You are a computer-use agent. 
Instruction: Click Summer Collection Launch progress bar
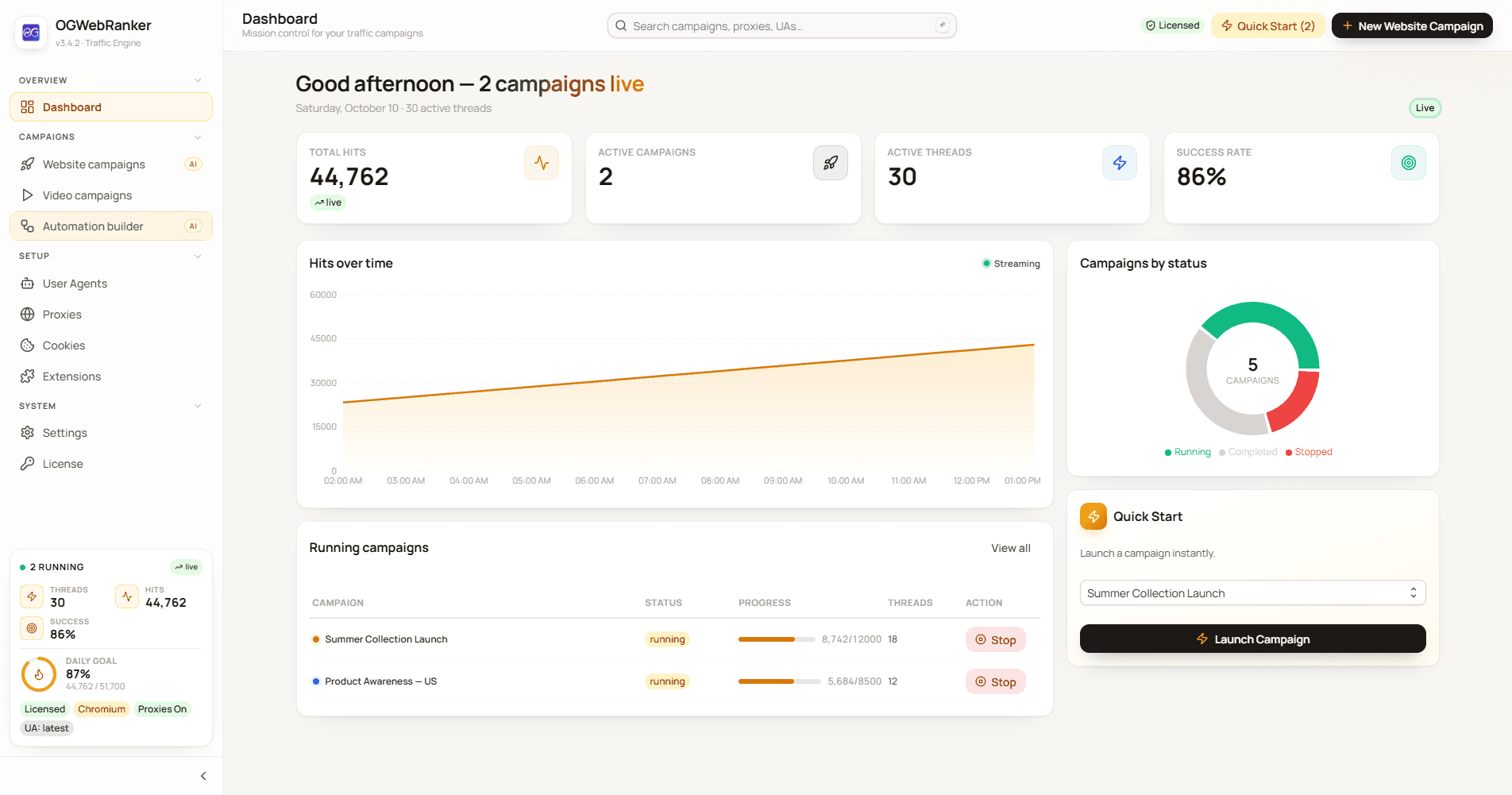(777, 639)
